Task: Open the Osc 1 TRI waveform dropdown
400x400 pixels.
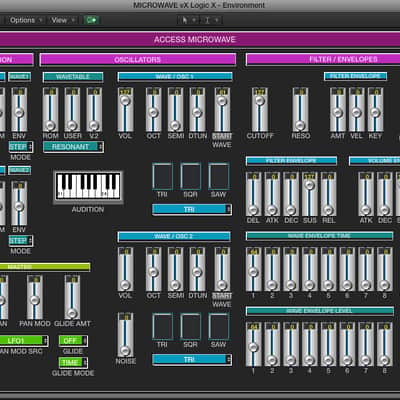Action: [192, 209]
